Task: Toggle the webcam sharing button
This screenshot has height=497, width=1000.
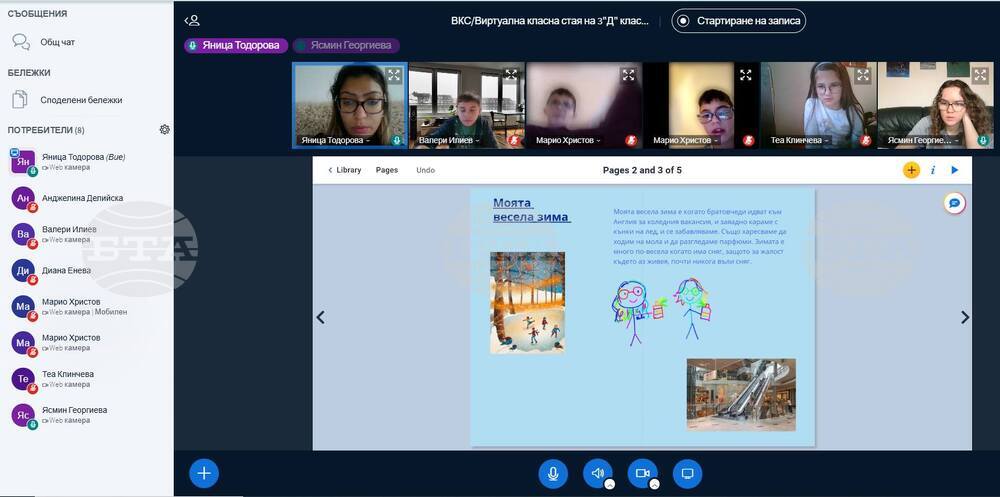Action: point(642,473)
